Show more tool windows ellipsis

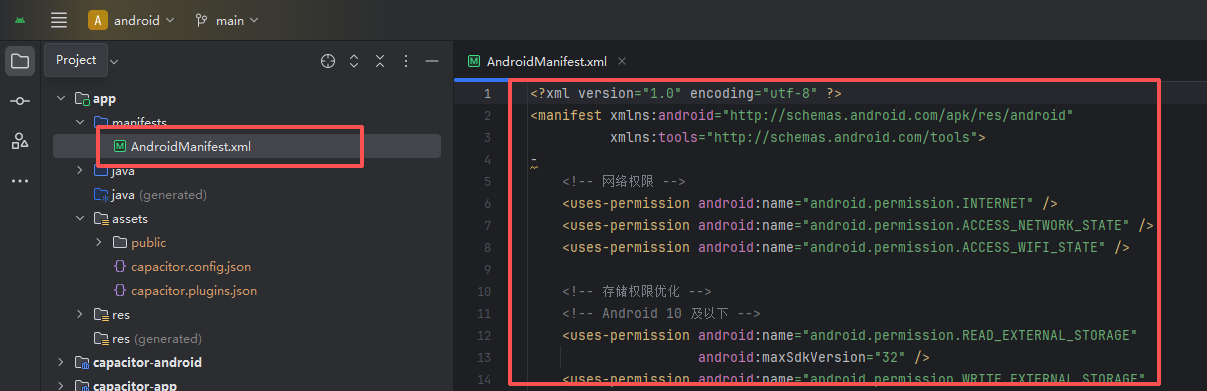pos(20,181)
